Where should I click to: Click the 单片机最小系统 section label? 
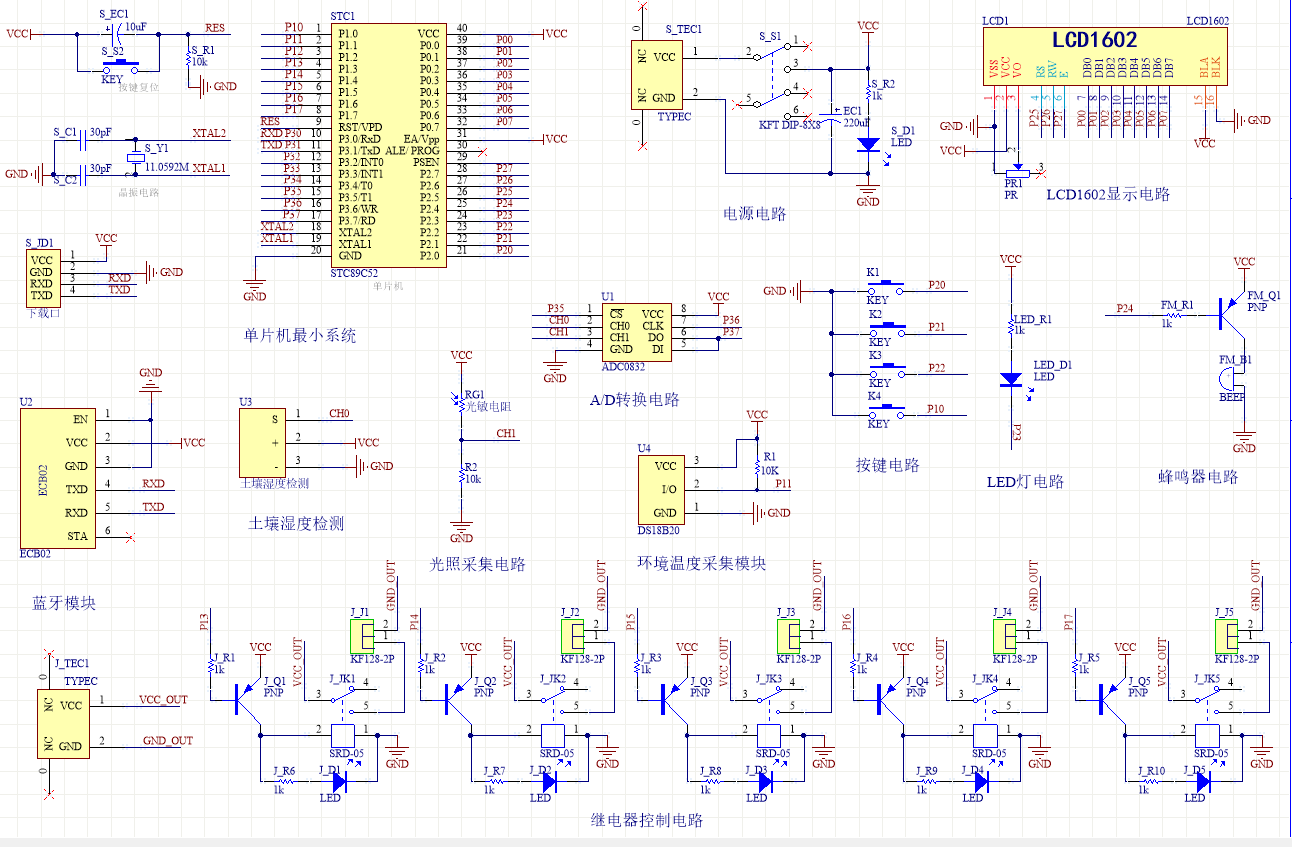[299, 336]
